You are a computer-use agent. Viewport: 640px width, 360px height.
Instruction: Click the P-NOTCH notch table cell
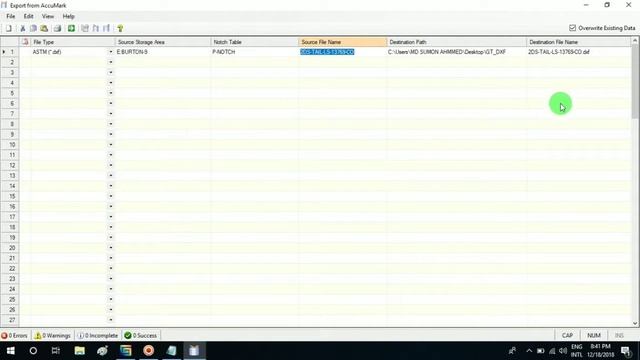(254, 52)
